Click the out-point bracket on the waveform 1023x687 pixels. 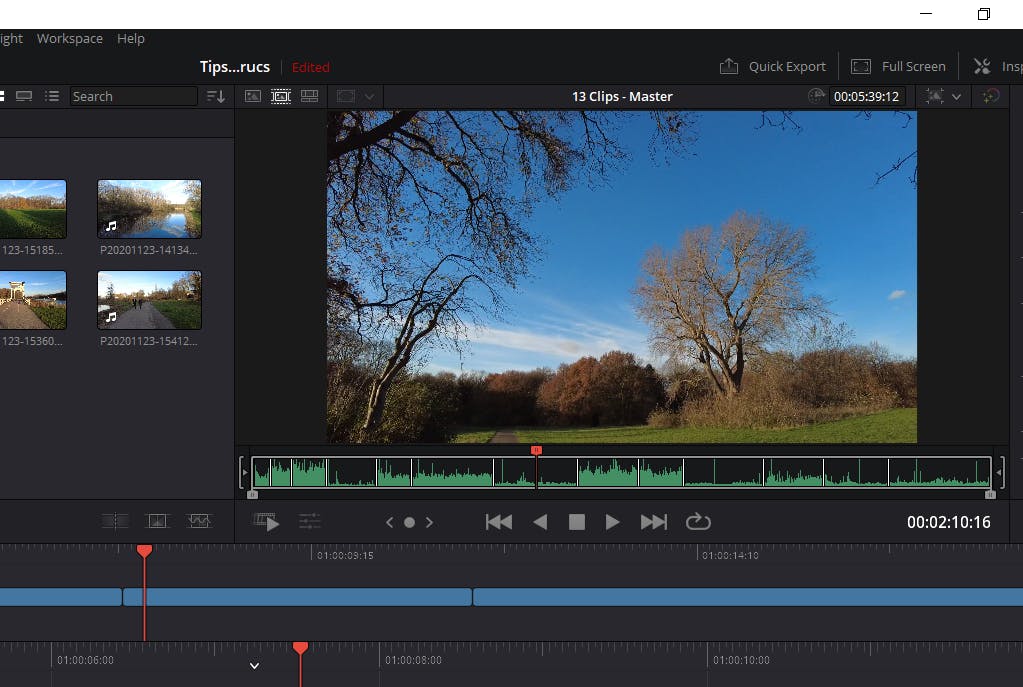pos(1001,472)
